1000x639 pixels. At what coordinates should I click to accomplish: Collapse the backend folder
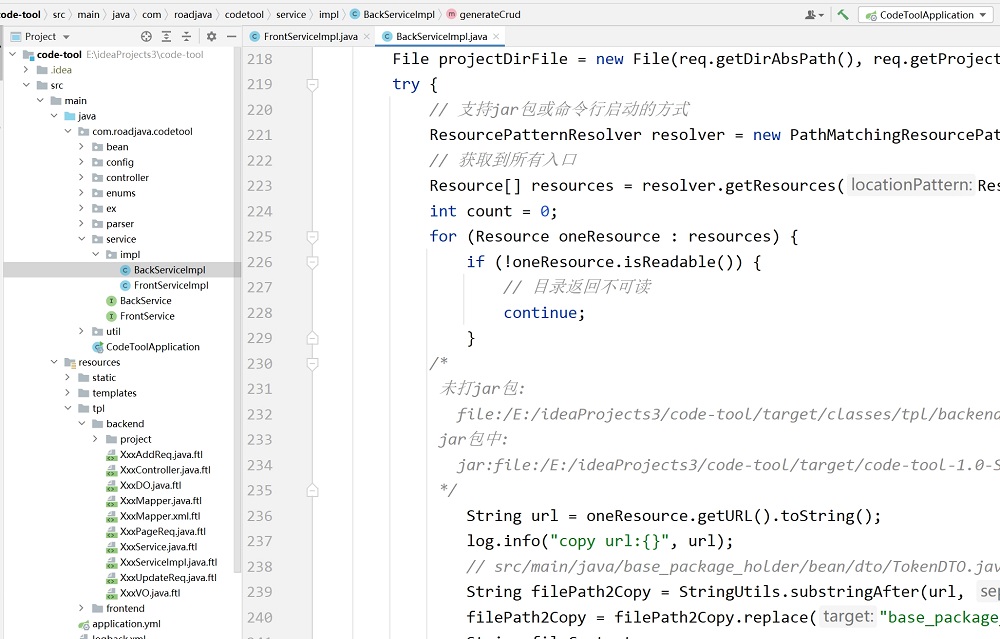[x=81, y=423]
